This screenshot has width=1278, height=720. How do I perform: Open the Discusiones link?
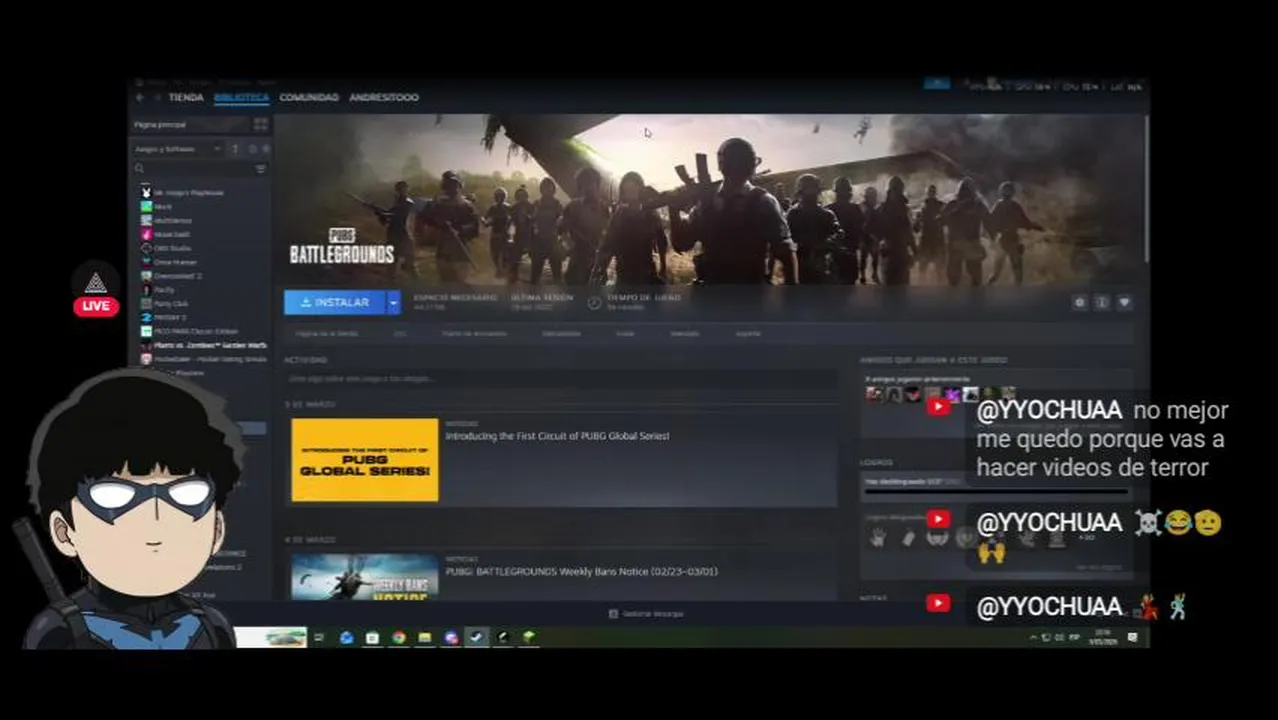(x=561, y=333)
